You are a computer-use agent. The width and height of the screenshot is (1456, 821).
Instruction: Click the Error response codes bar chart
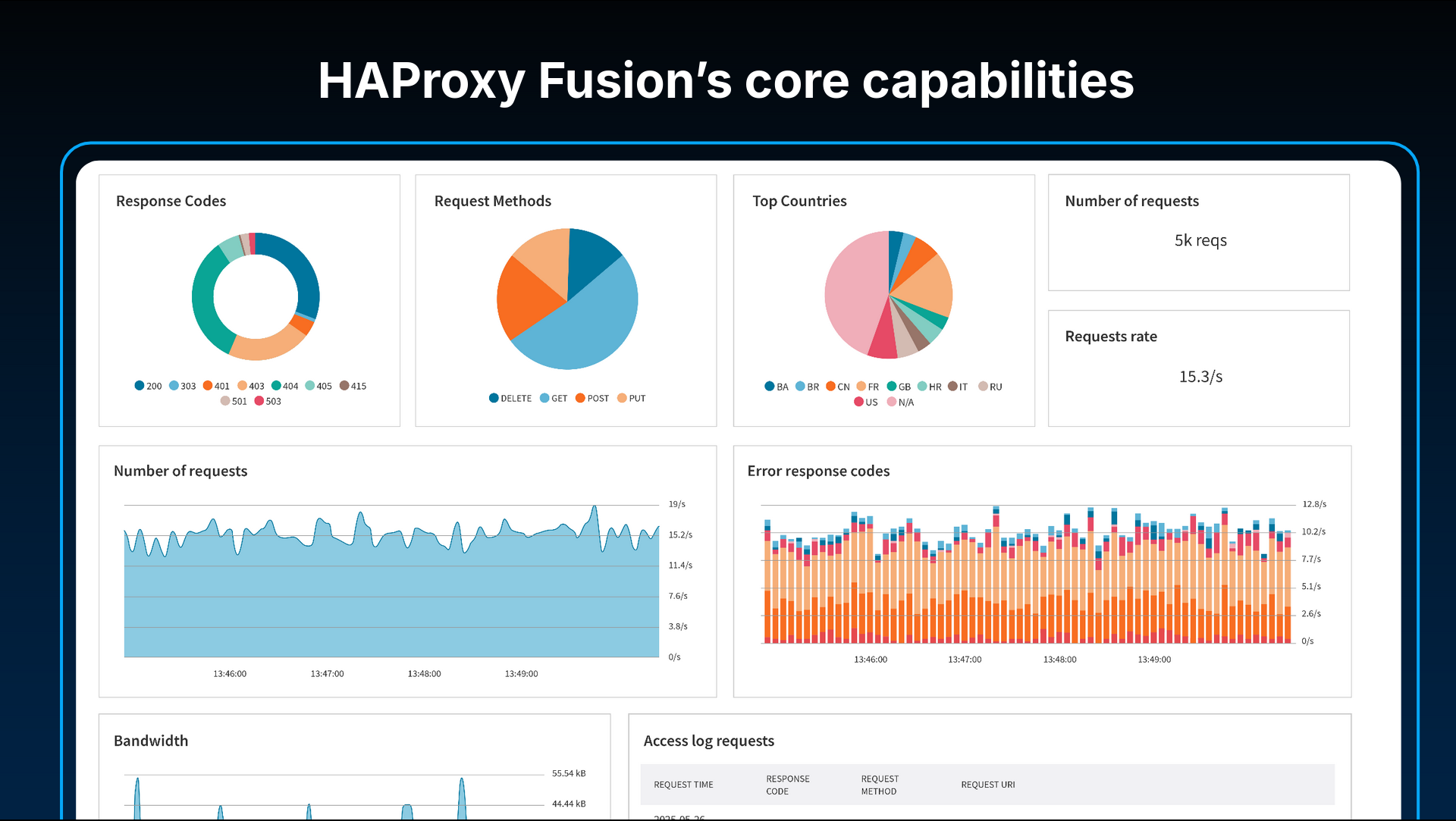pos(1028,574)
